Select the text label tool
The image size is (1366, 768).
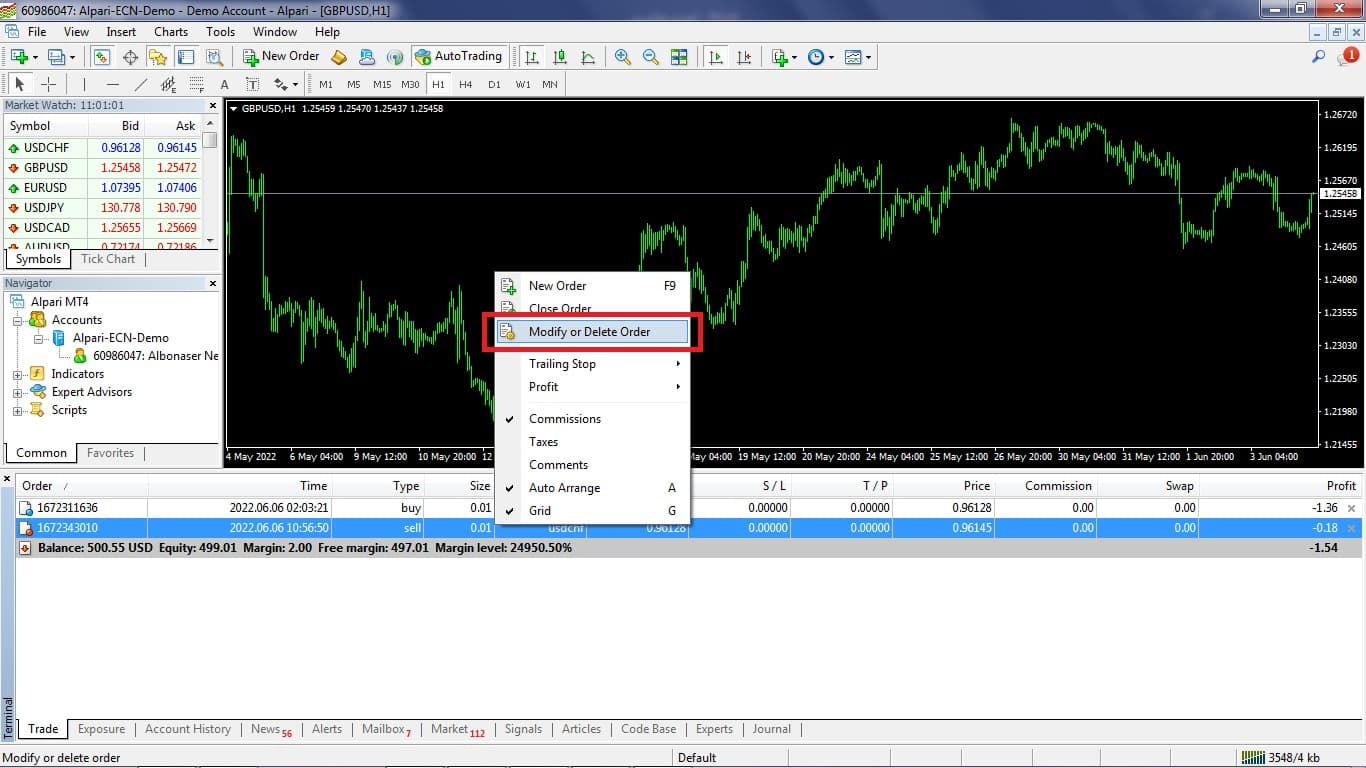252,84
